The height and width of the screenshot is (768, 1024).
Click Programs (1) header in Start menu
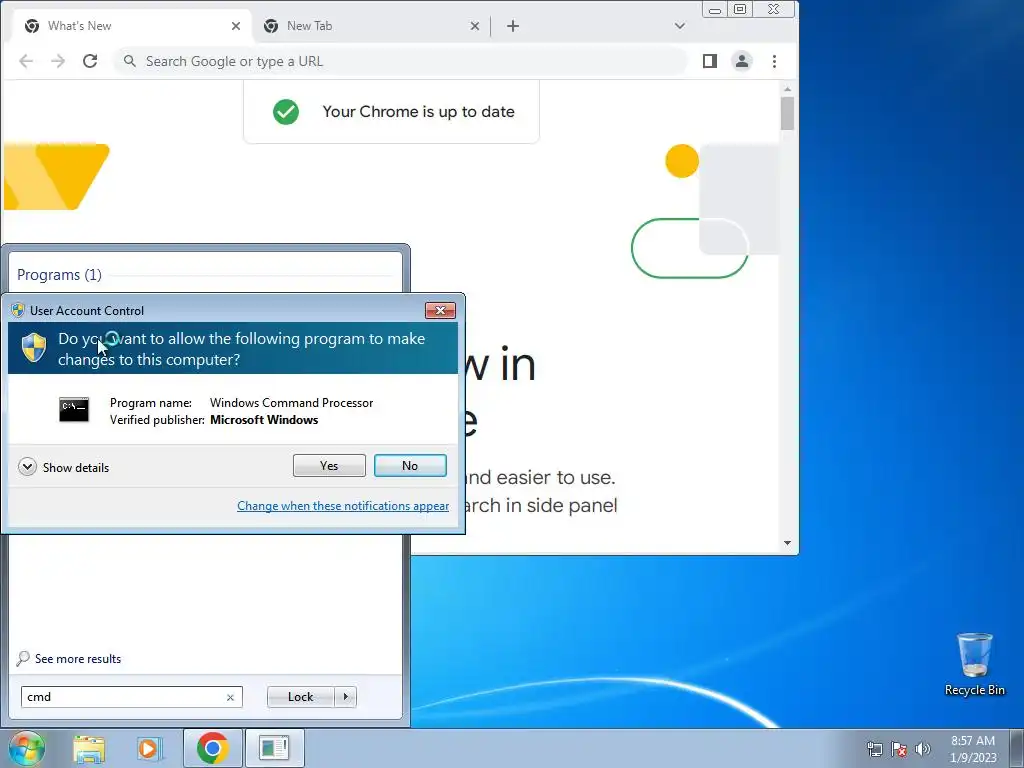coord(59,275)
